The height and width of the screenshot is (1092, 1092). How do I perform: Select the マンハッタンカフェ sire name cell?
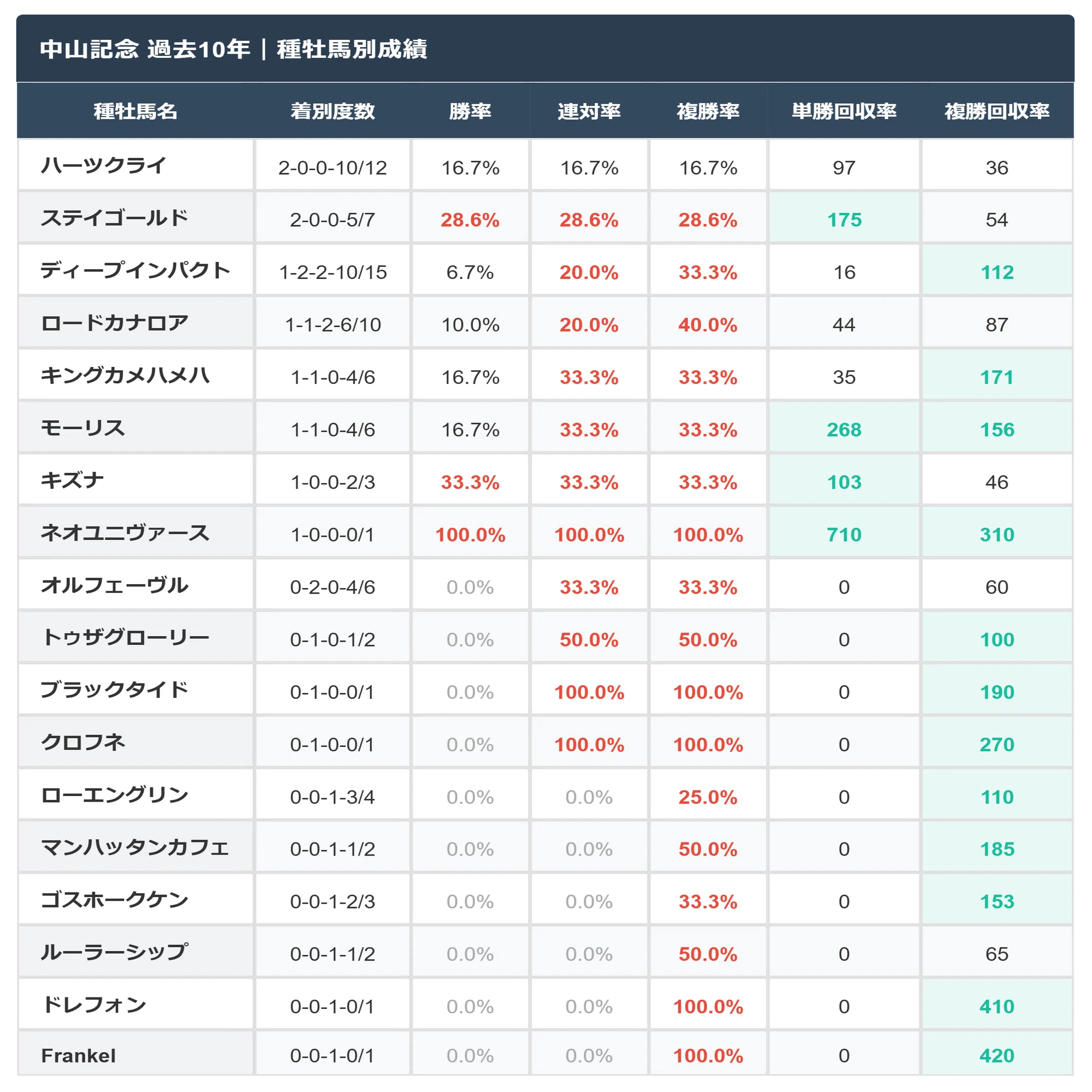pyautogui.click(x=135, y=847)
